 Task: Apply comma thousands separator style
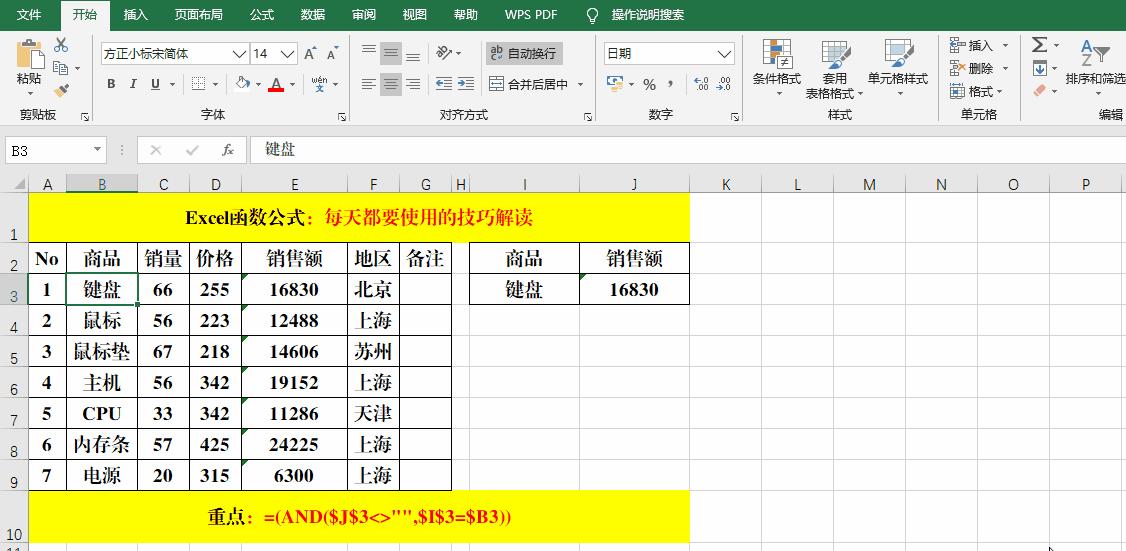click(x=670, y=84)
